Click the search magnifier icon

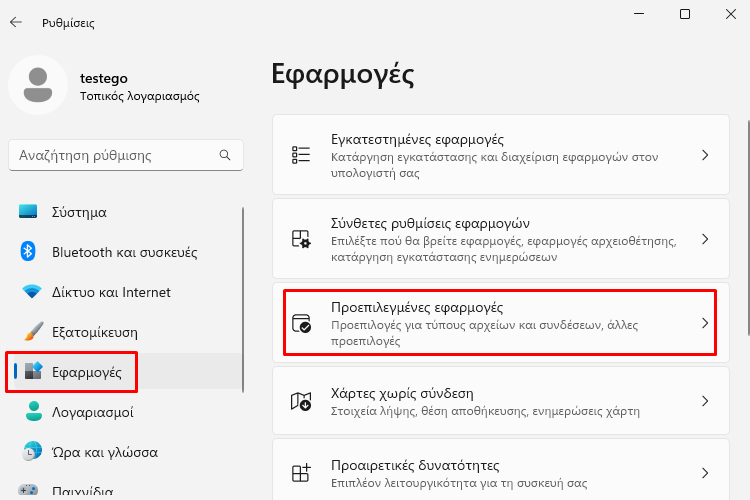pyautogui.click(x=225, y=155)
